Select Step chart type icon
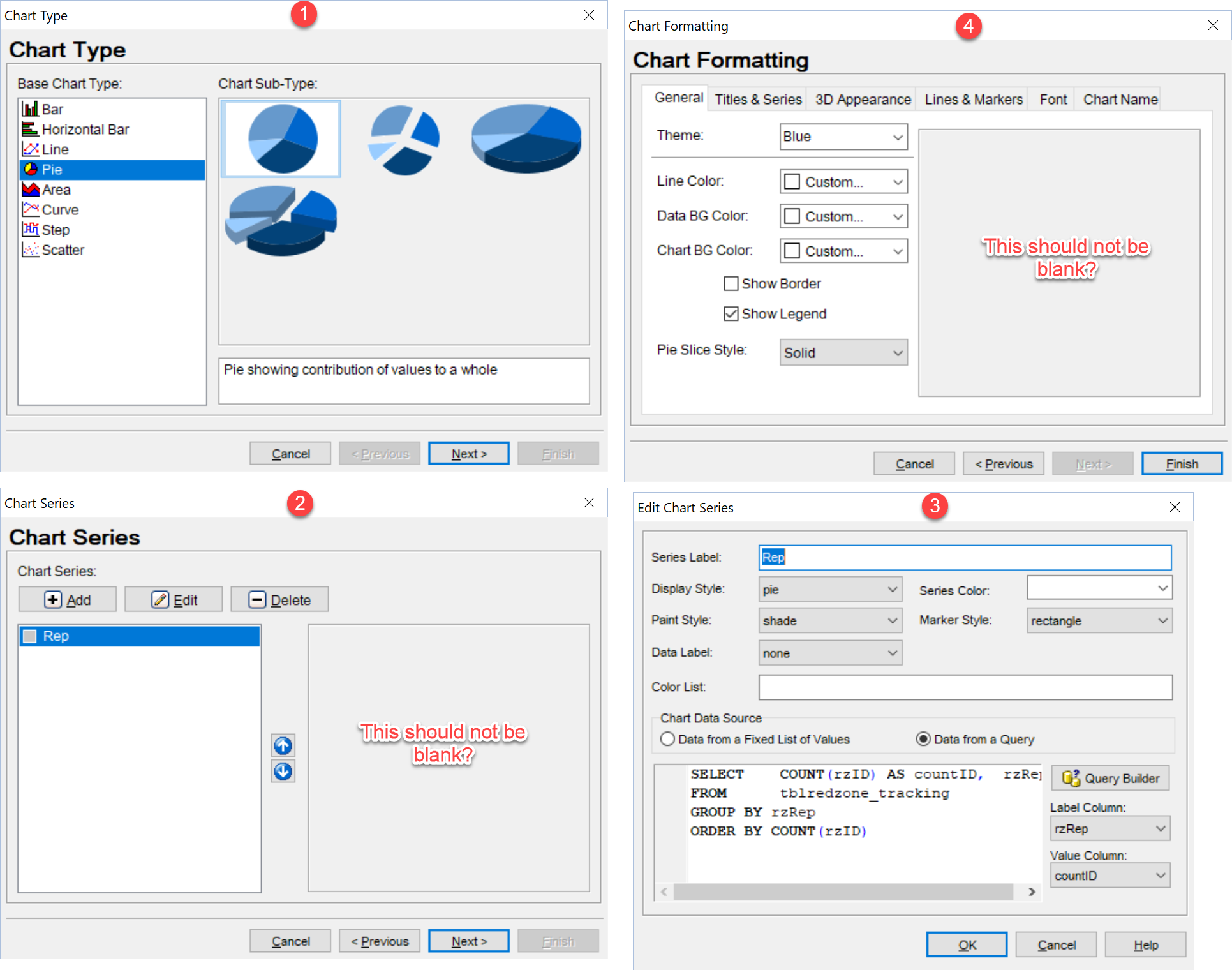The width and height of the screenshot is (1232, 970). pyautogui.click(x=30, y=230)
